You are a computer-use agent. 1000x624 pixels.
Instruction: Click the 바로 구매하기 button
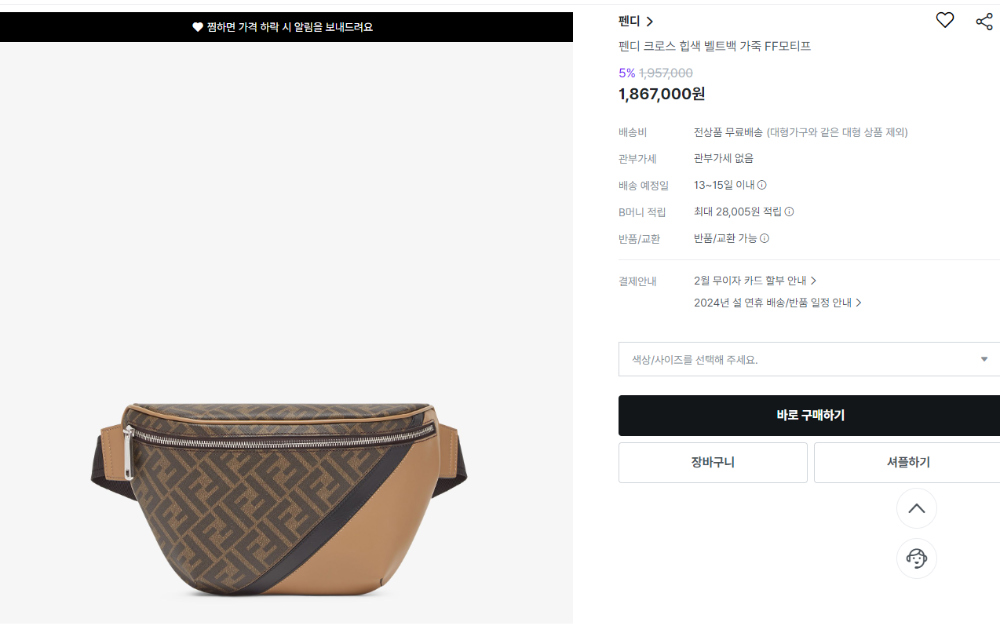(x=809, y=415)
